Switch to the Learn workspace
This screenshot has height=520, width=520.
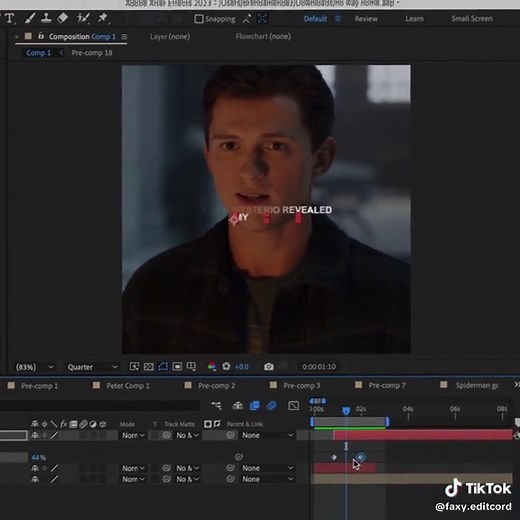414,19
